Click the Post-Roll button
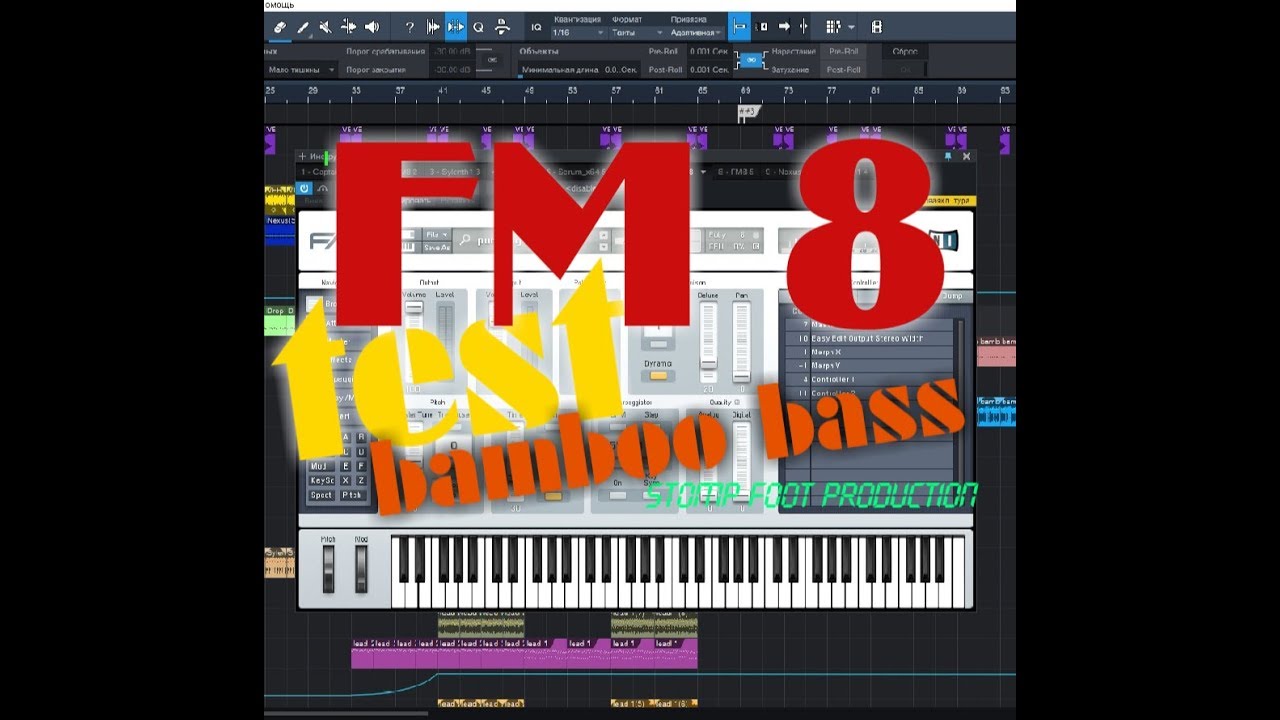This screenshot has width=1280, height=720. [843, 70]
